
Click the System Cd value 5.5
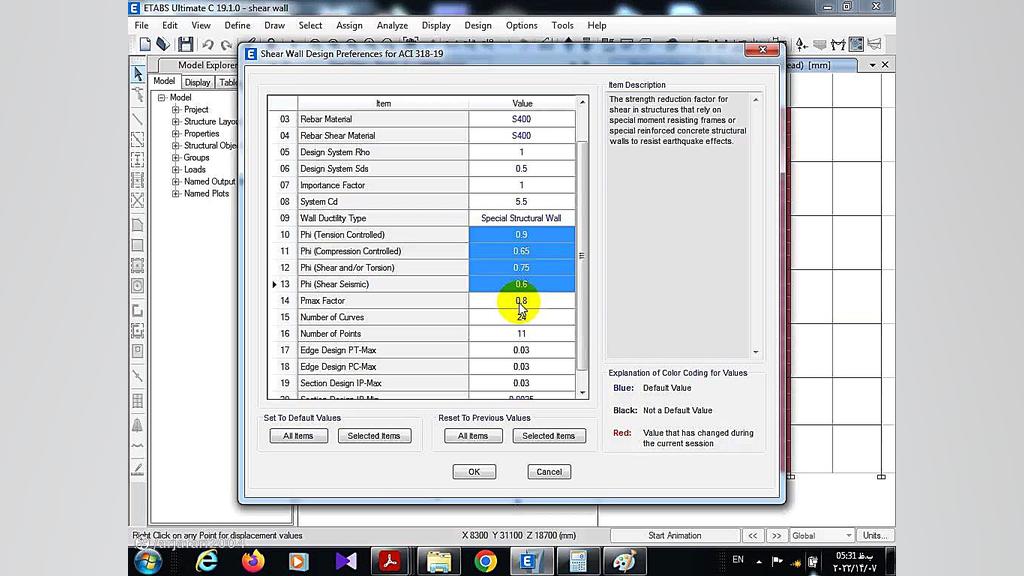click(522, 202)
